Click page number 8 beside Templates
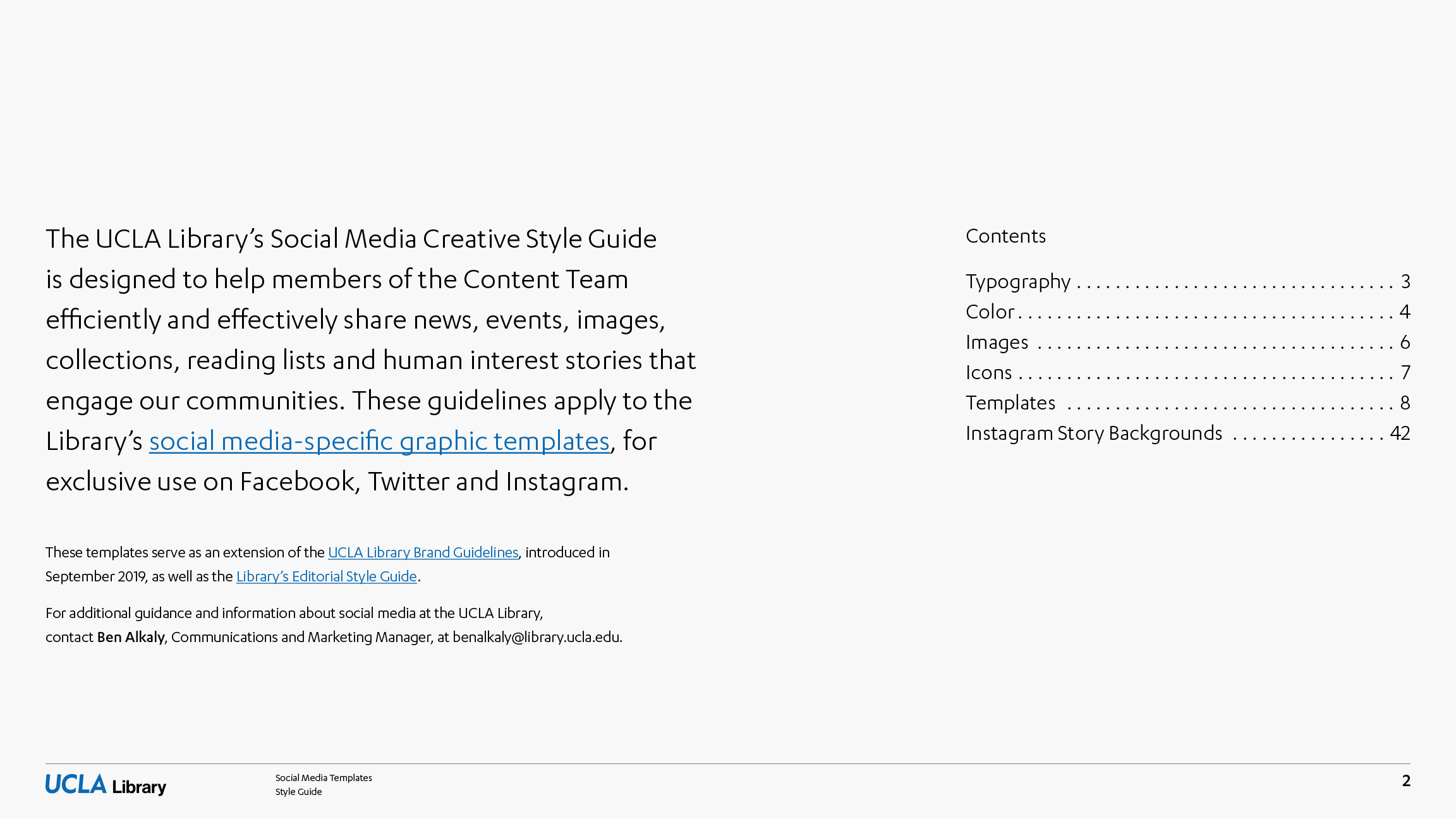Image resolution: width=1456 pixels, height=819 pixels. (1405, 403)
